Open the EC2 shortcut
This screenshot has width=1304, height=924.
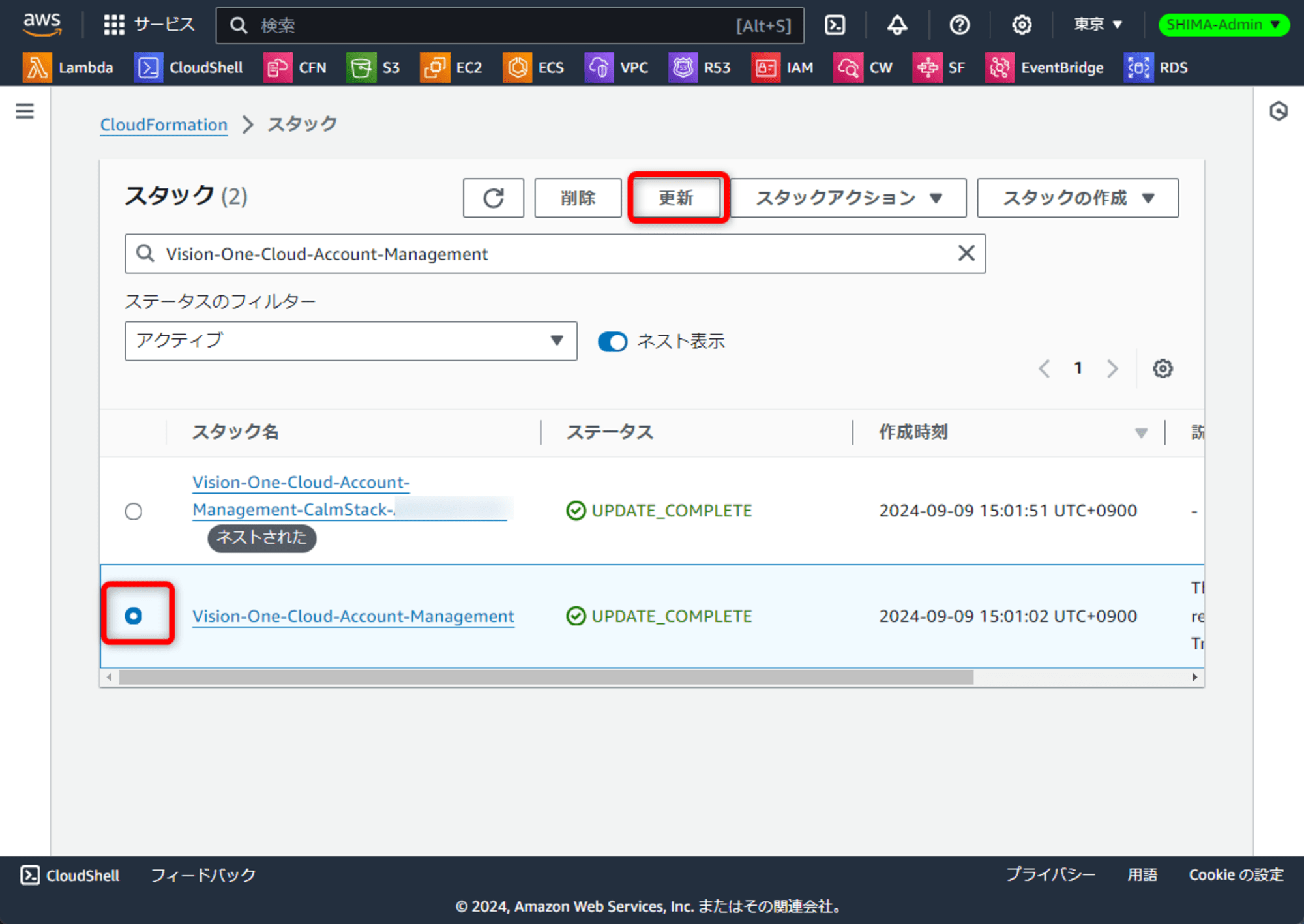(451, 67)
